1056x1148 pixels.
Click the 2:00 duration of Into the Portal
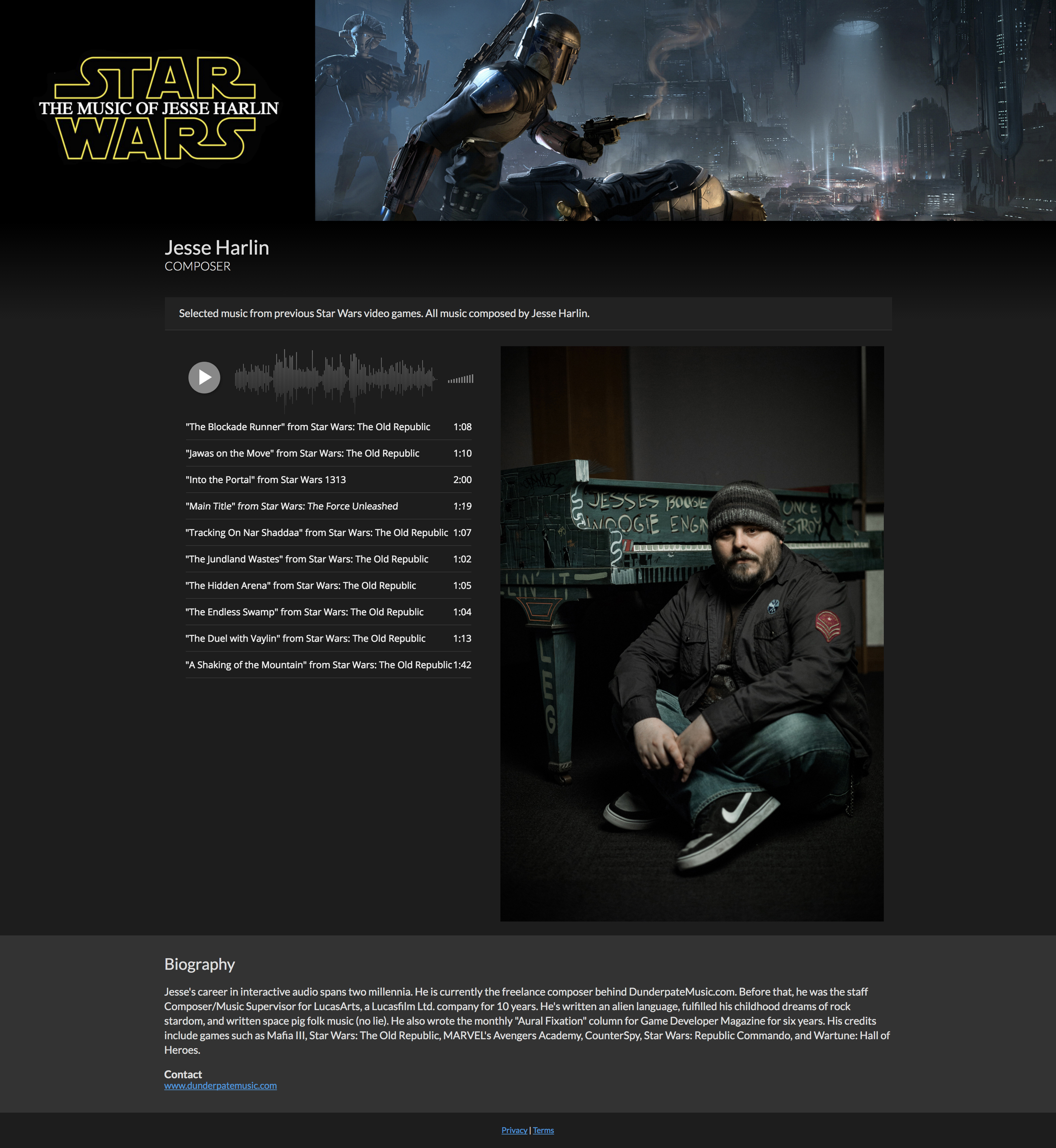pyautogui.click(x=462, y=479)
